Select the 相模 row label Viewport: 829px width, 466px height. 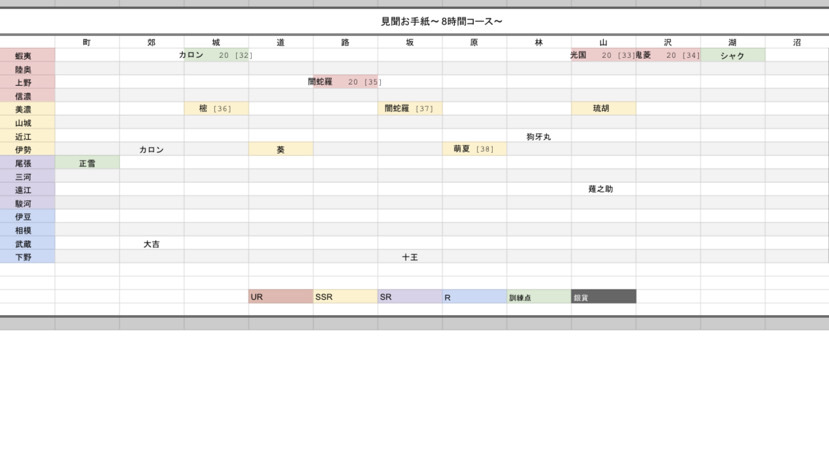coord(27,230)
